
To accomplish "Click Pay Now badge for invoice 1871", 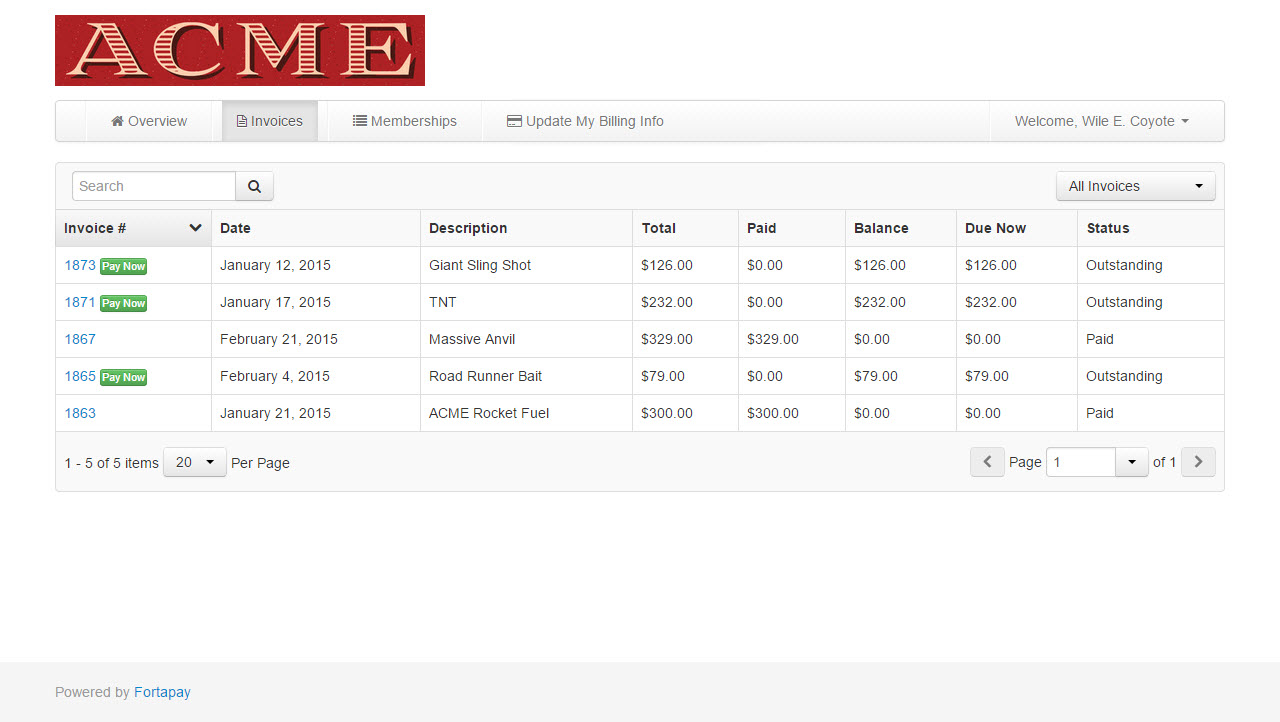I will click(124, 303).
